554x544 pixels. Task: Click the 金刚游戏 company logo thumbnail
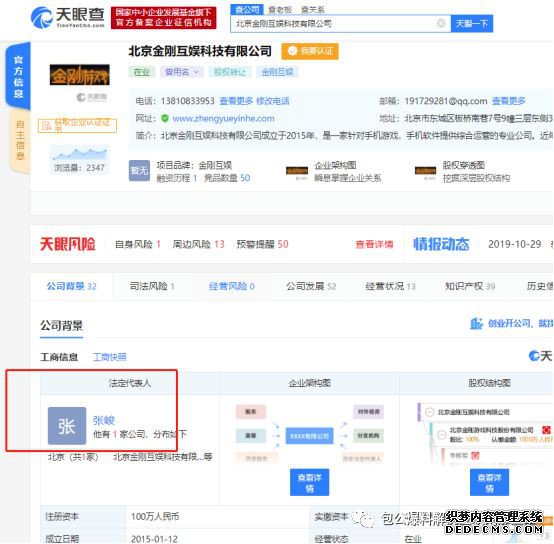click(x=79, y=75)
